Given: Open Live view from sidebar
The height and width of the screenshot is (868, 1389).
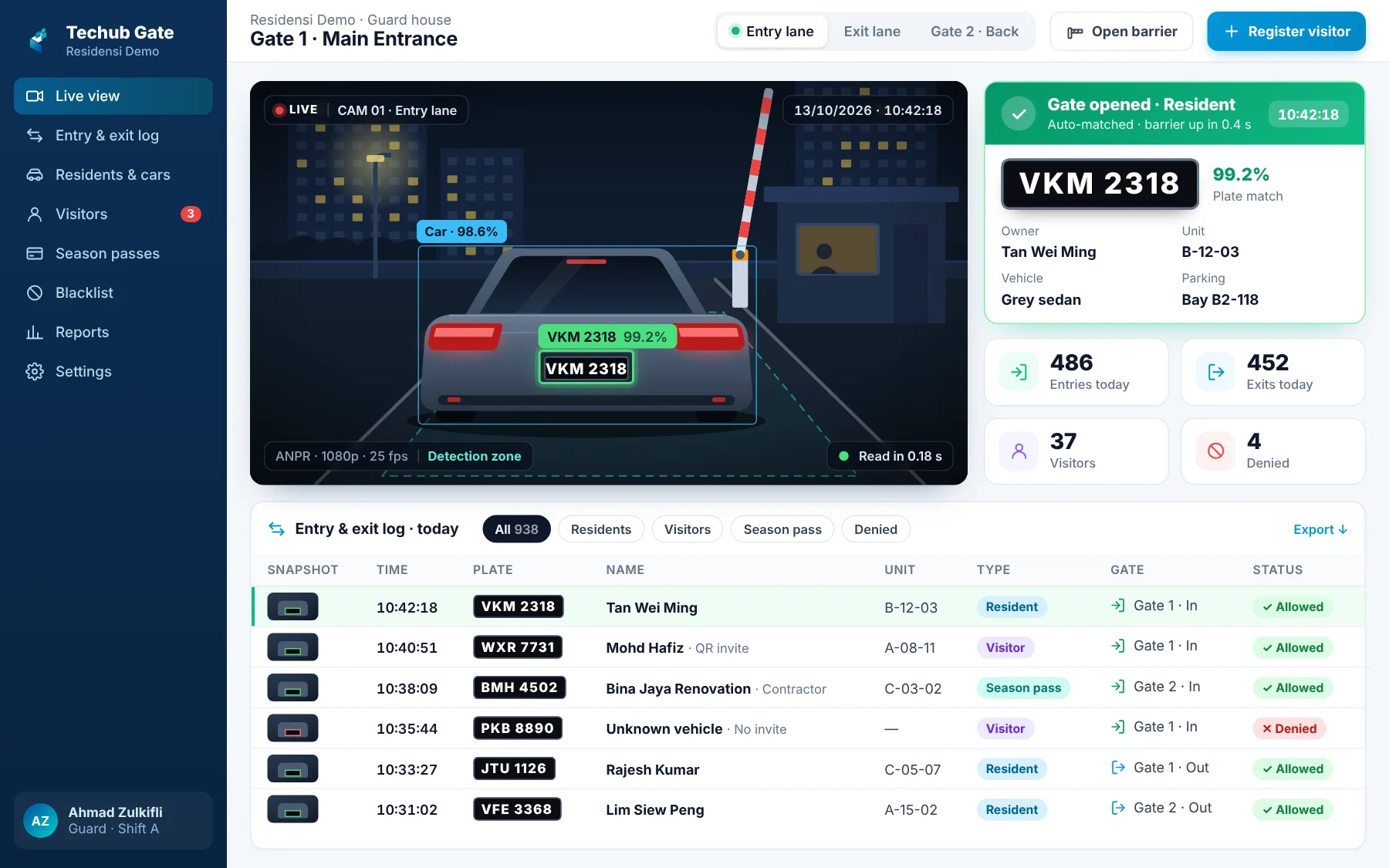Looking at the screenshot, I should [113, 96].
